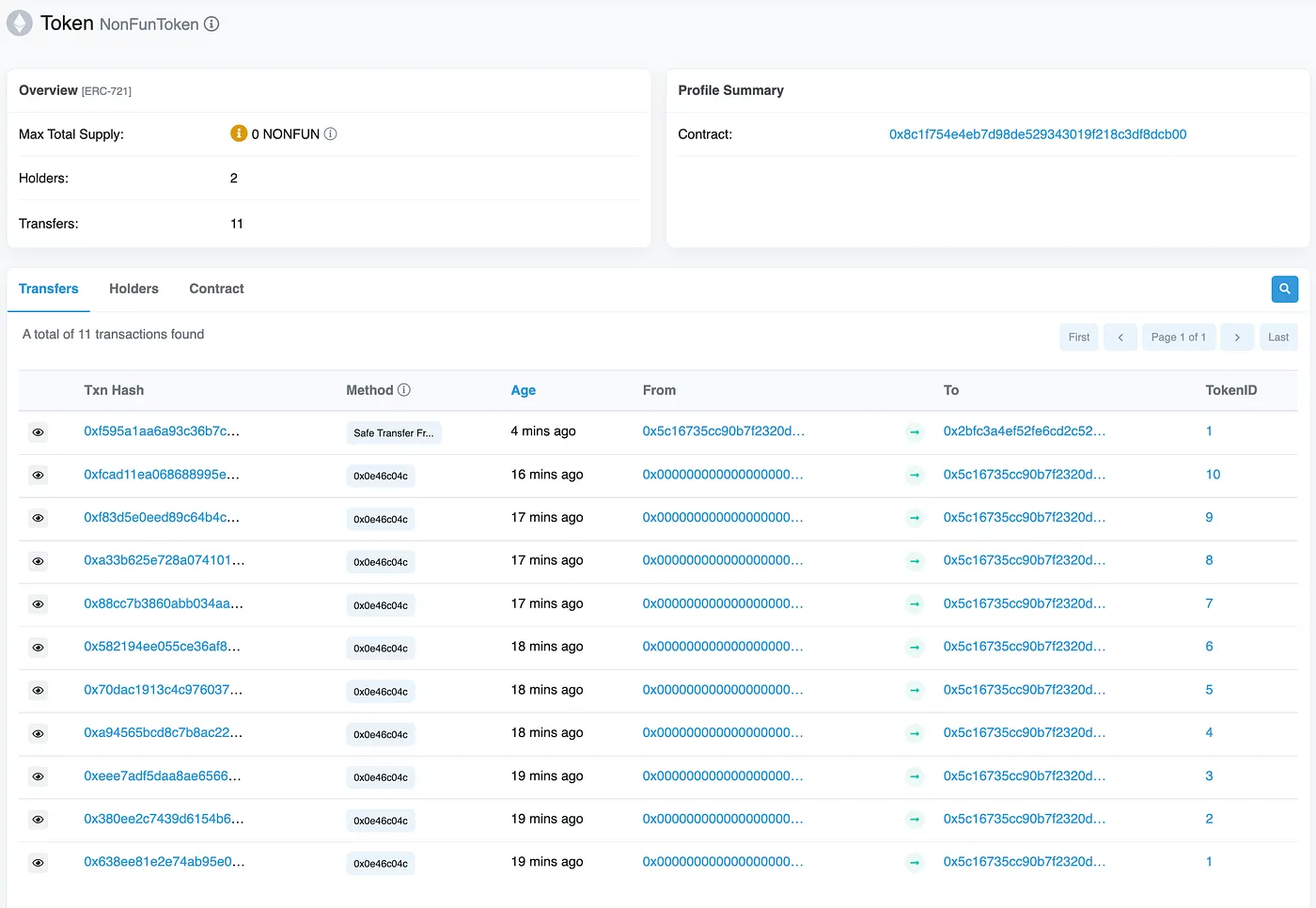Open TokenID 10 link
Viewport: 1316px width, 908px height.
pyautogui.click(x=1214, y=475)
